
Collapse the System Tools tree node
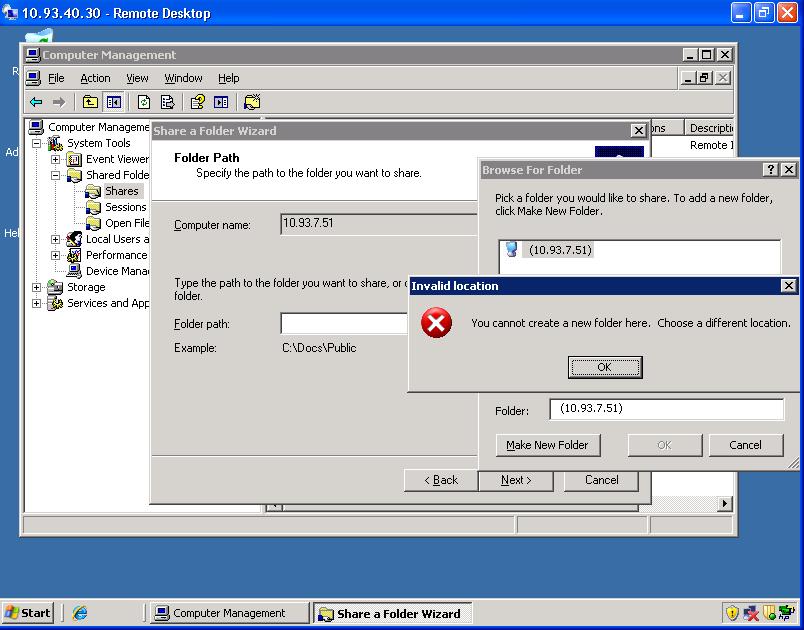(x=37, y=143)
